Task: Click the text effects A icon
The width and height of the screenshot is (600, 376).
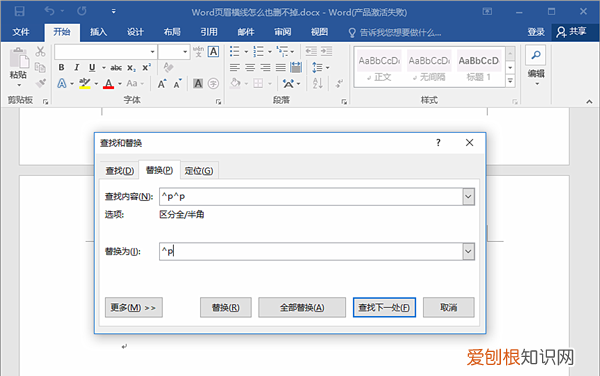Action: [62, 83]
